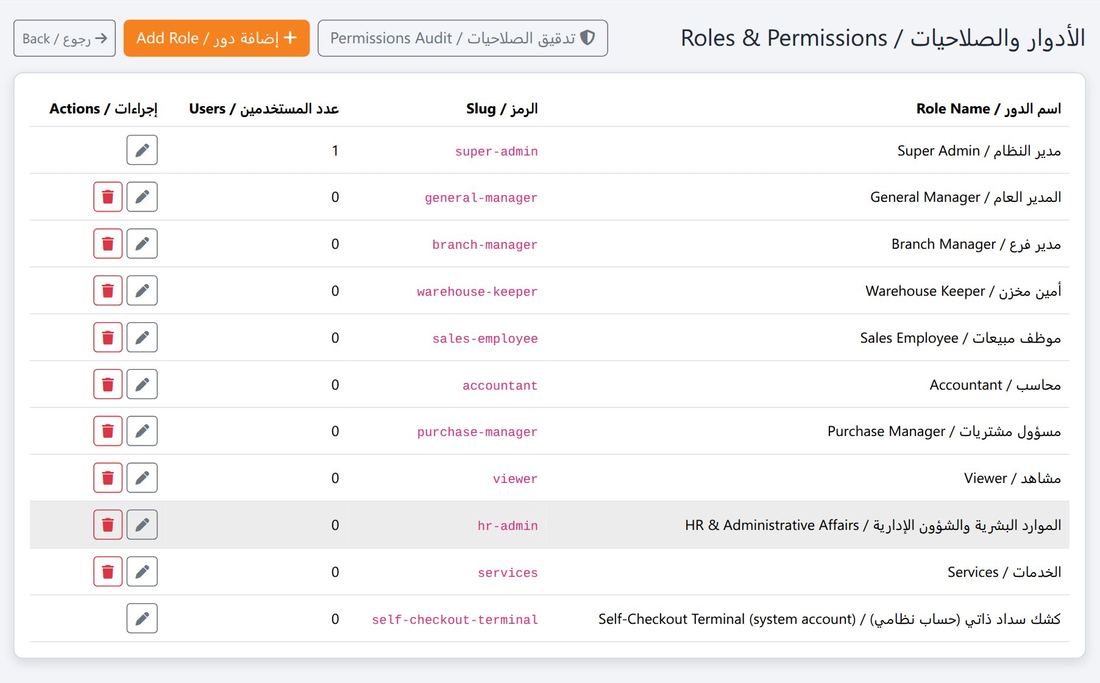
Task: Delete the HR & Administrative Affairs role
Action: tap(108, 525)
